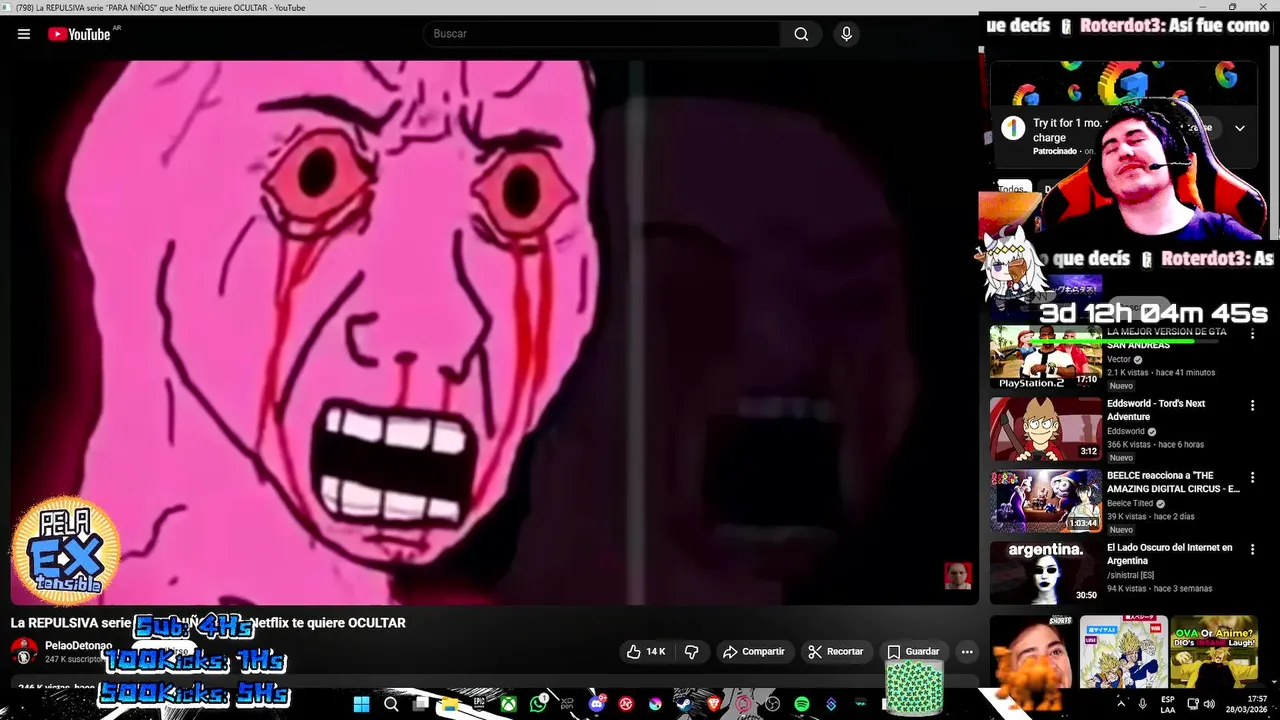This screenshot has width=1280, height=720.
Task: Share the video via Compartir
Action: [x=754, y=652]
